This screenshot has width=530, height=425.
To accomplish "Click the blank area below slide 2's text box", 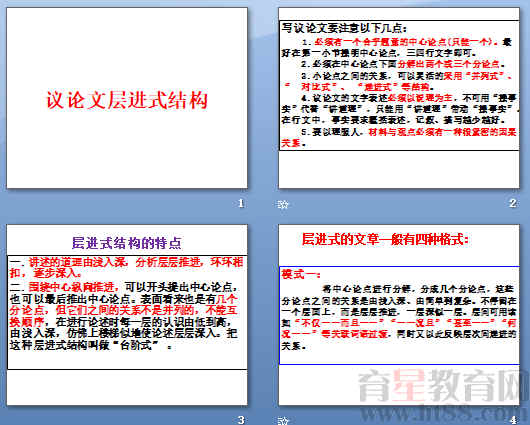I will 399,169.
